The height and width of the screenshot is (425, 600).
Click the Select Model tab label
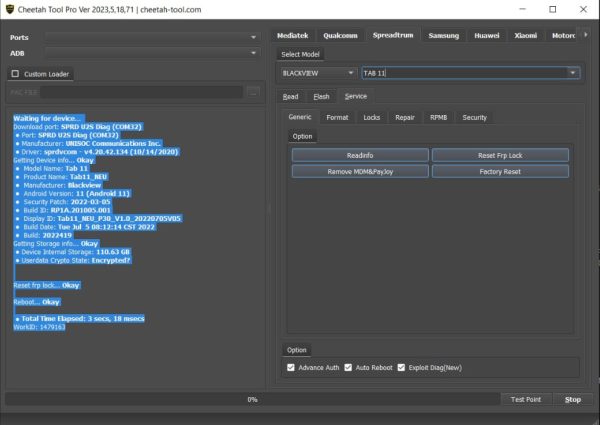pos(300,54)
